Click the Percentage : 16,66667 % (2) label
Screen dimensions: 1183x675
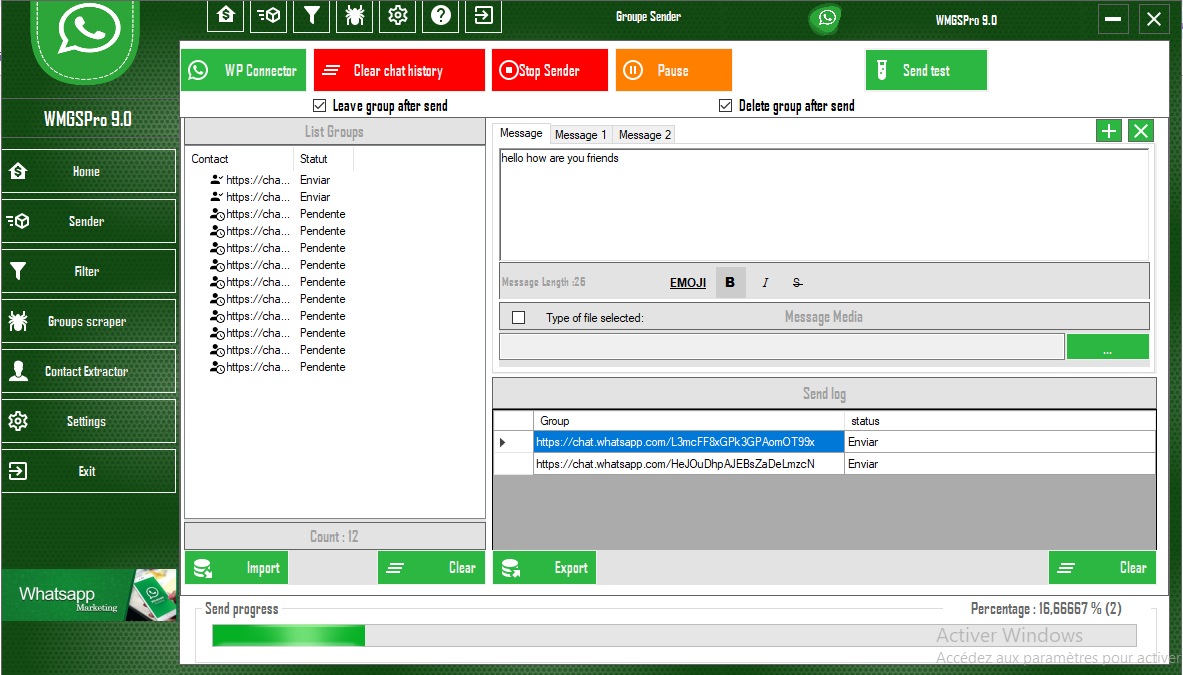(1046, 609)
